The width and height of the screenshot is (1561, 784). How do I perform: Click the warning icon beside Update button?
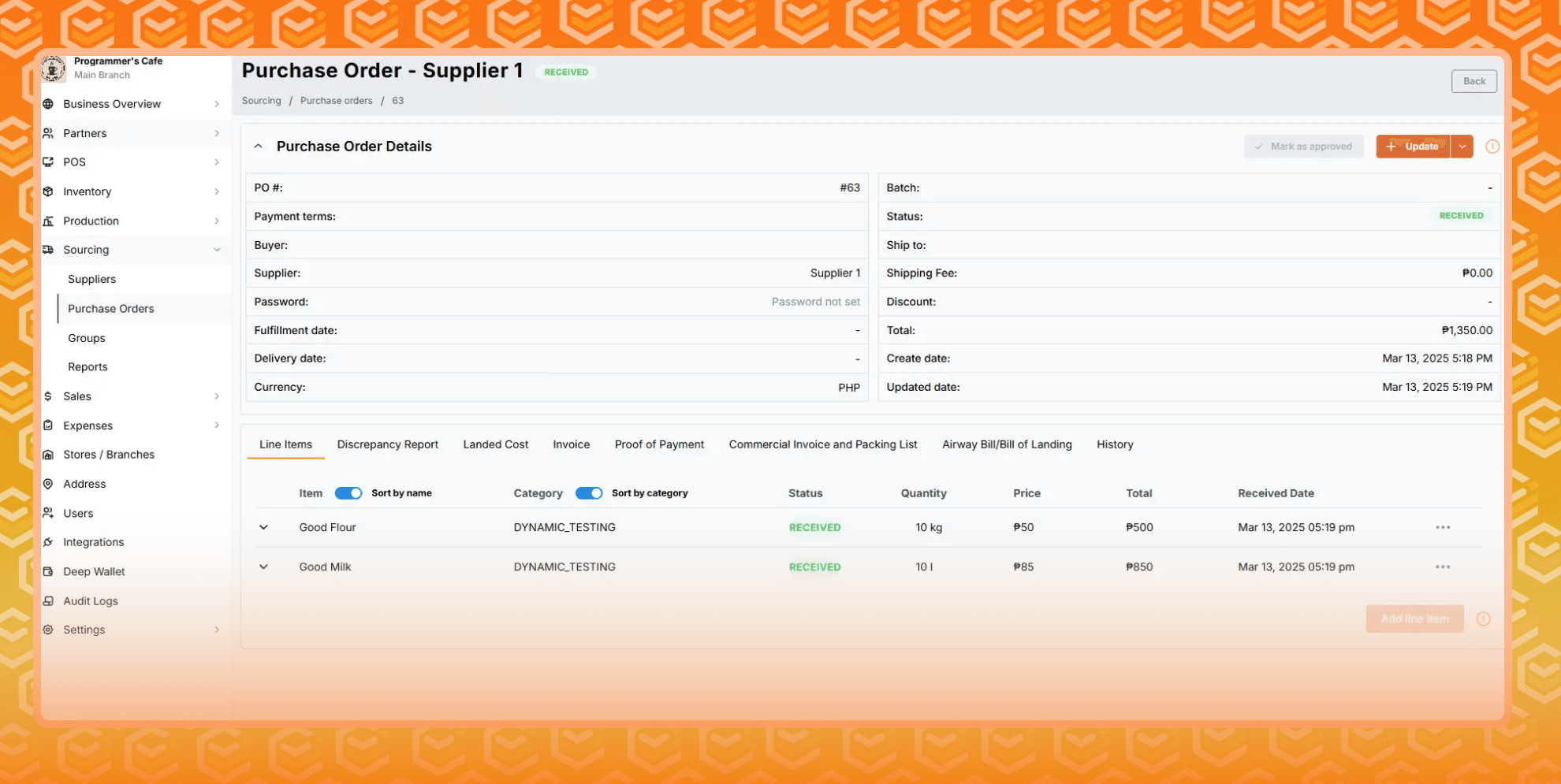pos(1492,147)
